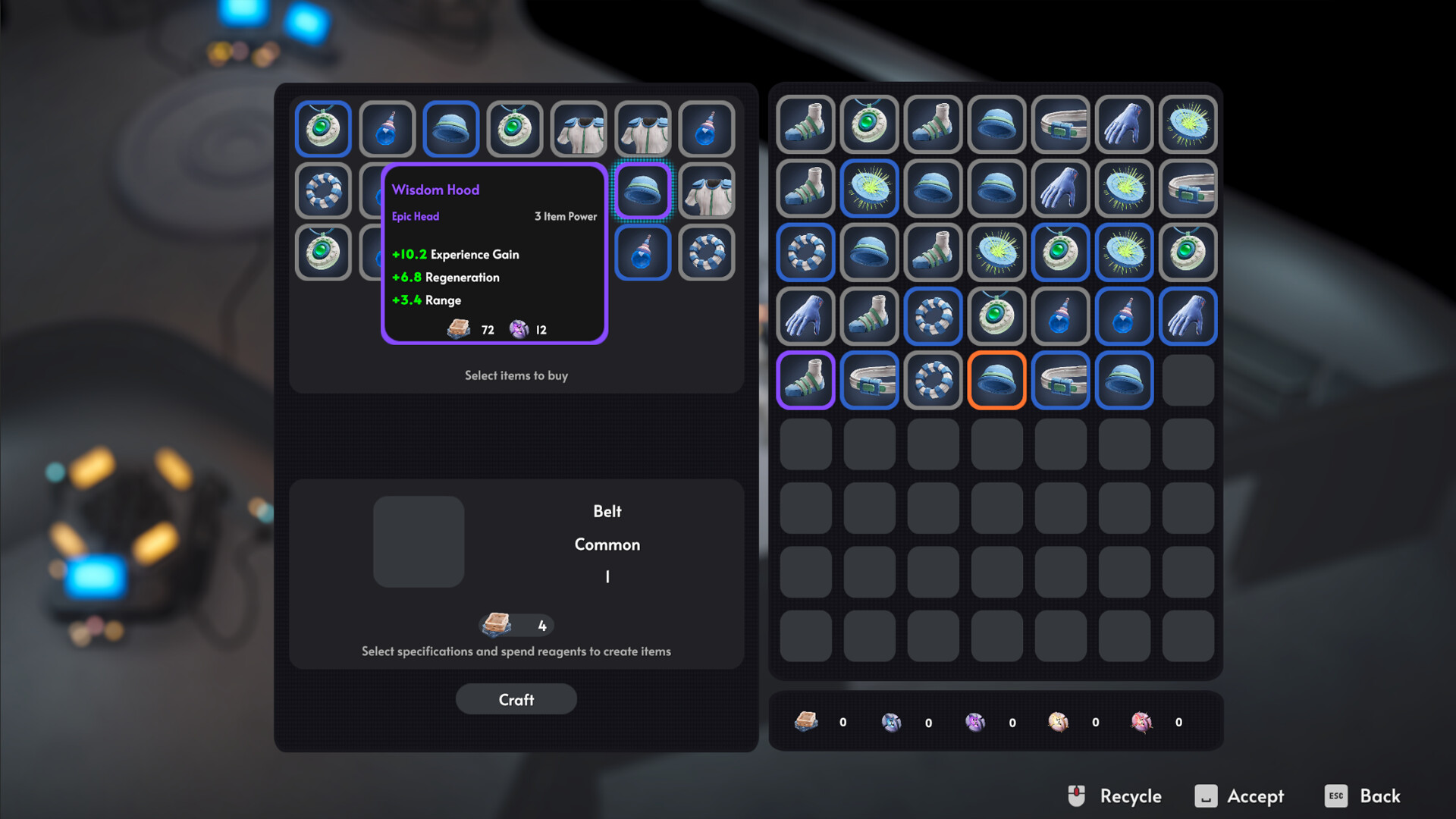Screen dimensions: 1456x819
Task: Click the Accept prompt
Action: pyautogui.click(x=1239, y=795)
